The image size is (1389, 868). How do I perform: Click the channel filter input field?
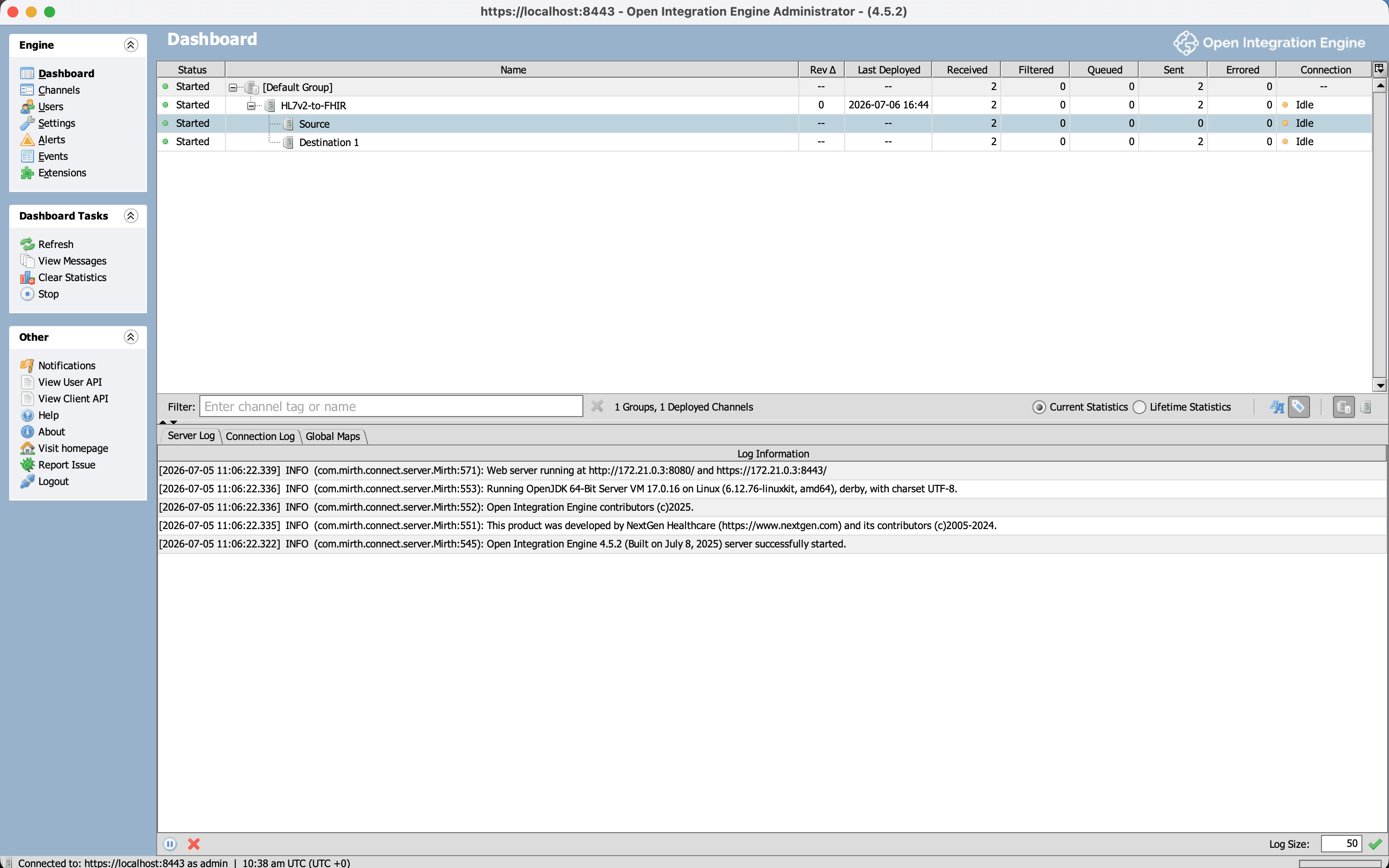click(391, 406)
